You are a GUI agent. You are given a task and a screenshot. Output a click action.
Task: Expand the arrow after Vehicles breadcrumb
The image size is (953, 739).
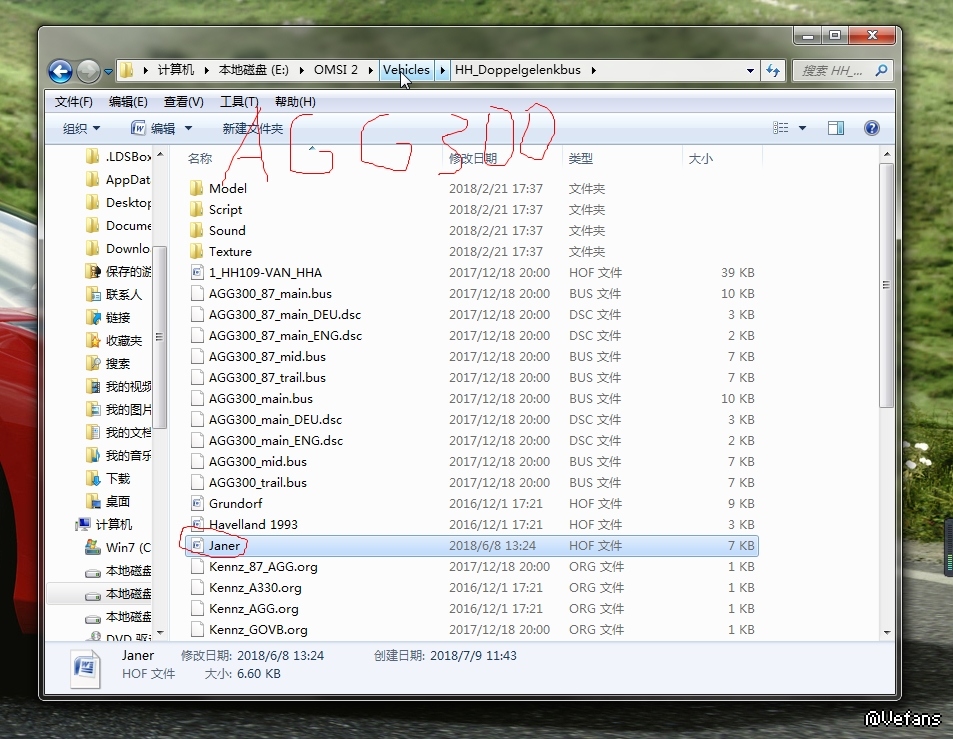(442, 70)
